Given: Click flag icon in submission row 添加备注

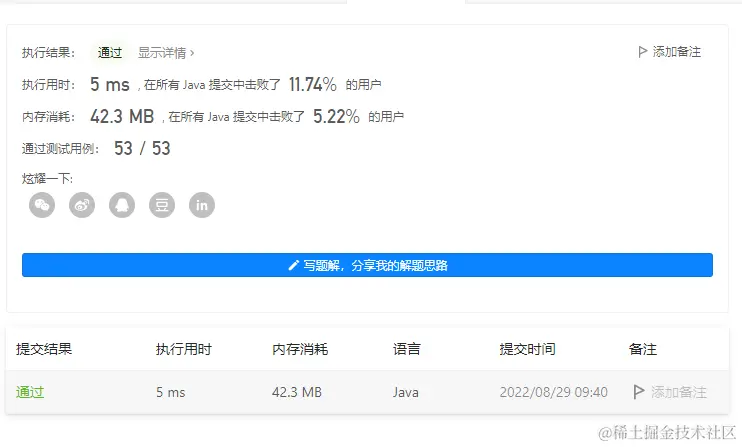Looking at the screenshot, I should 638,392.
